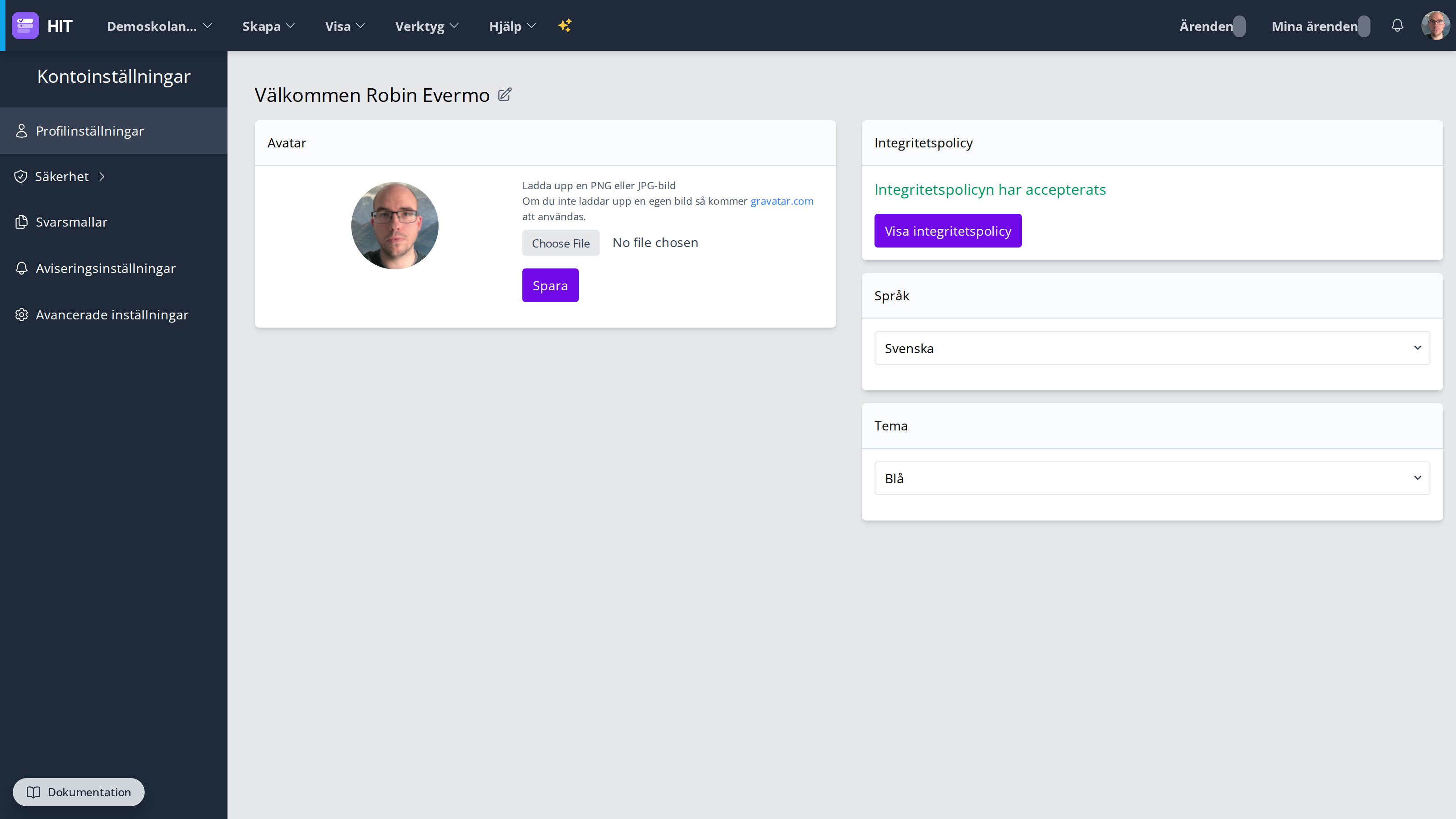1456x819 pixels.
Task: Open the Tema dropdown showing Blå
Action: pyautogui.click(x=1152, y=478)
